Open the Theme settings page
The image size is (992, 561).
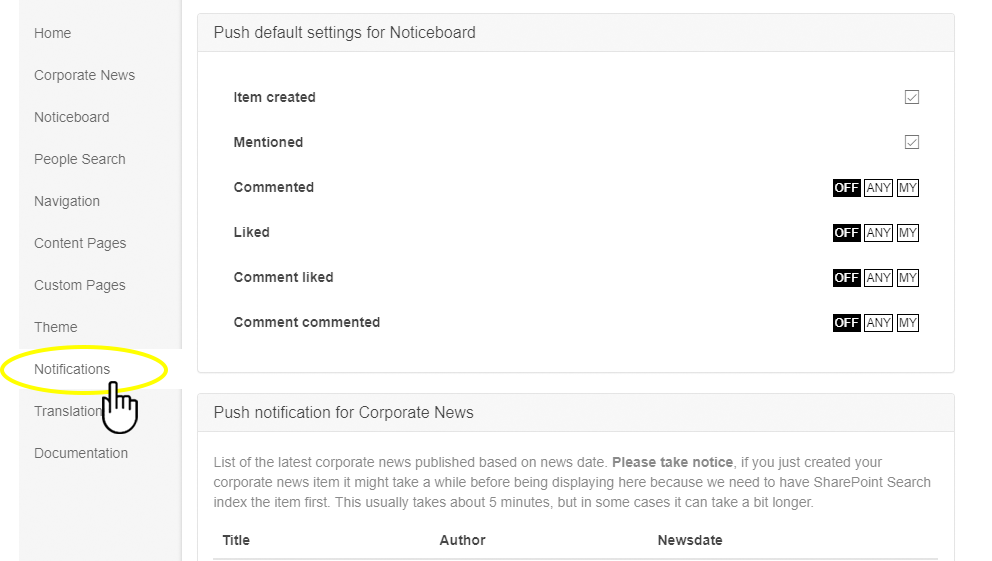(55, 327)
